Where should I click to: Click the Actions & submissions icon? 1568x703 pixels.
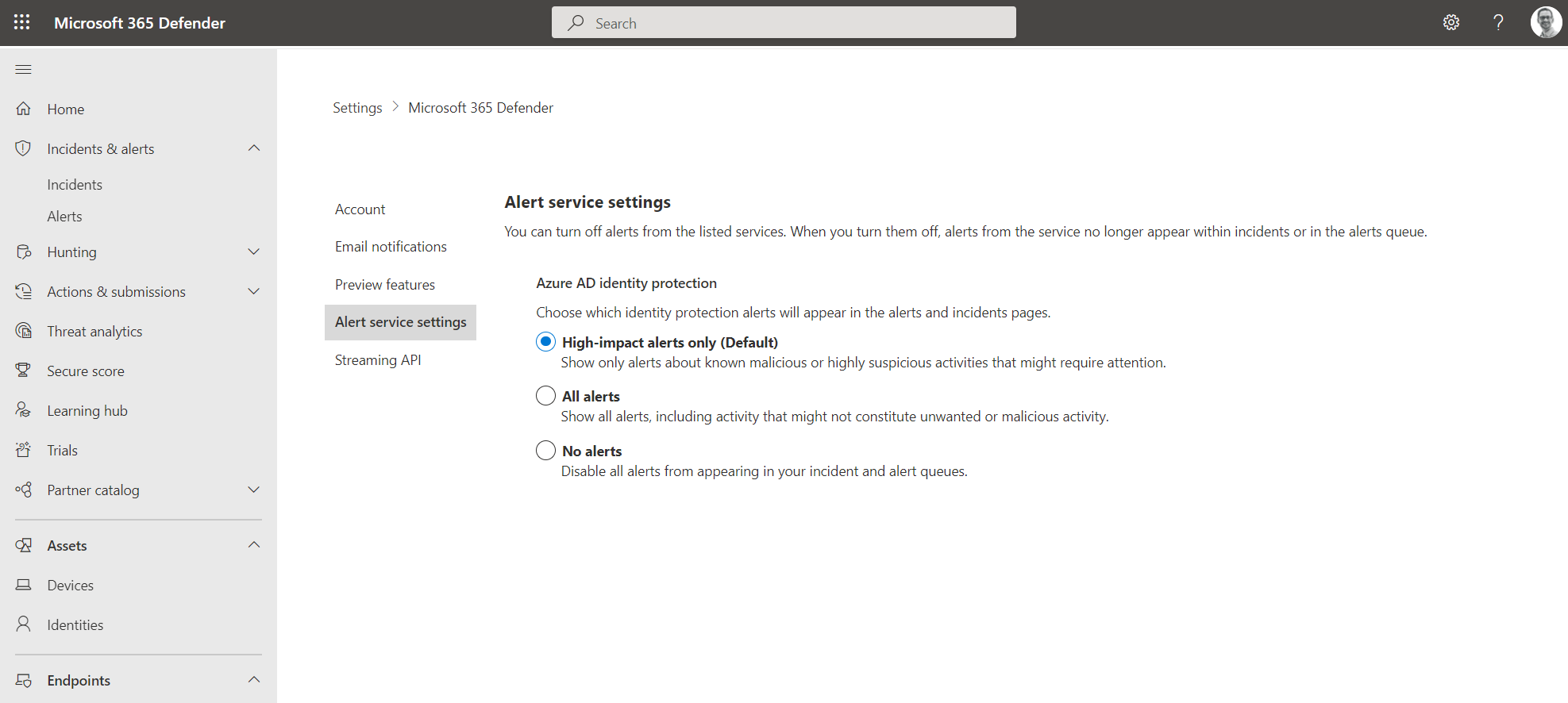[24, 291]
